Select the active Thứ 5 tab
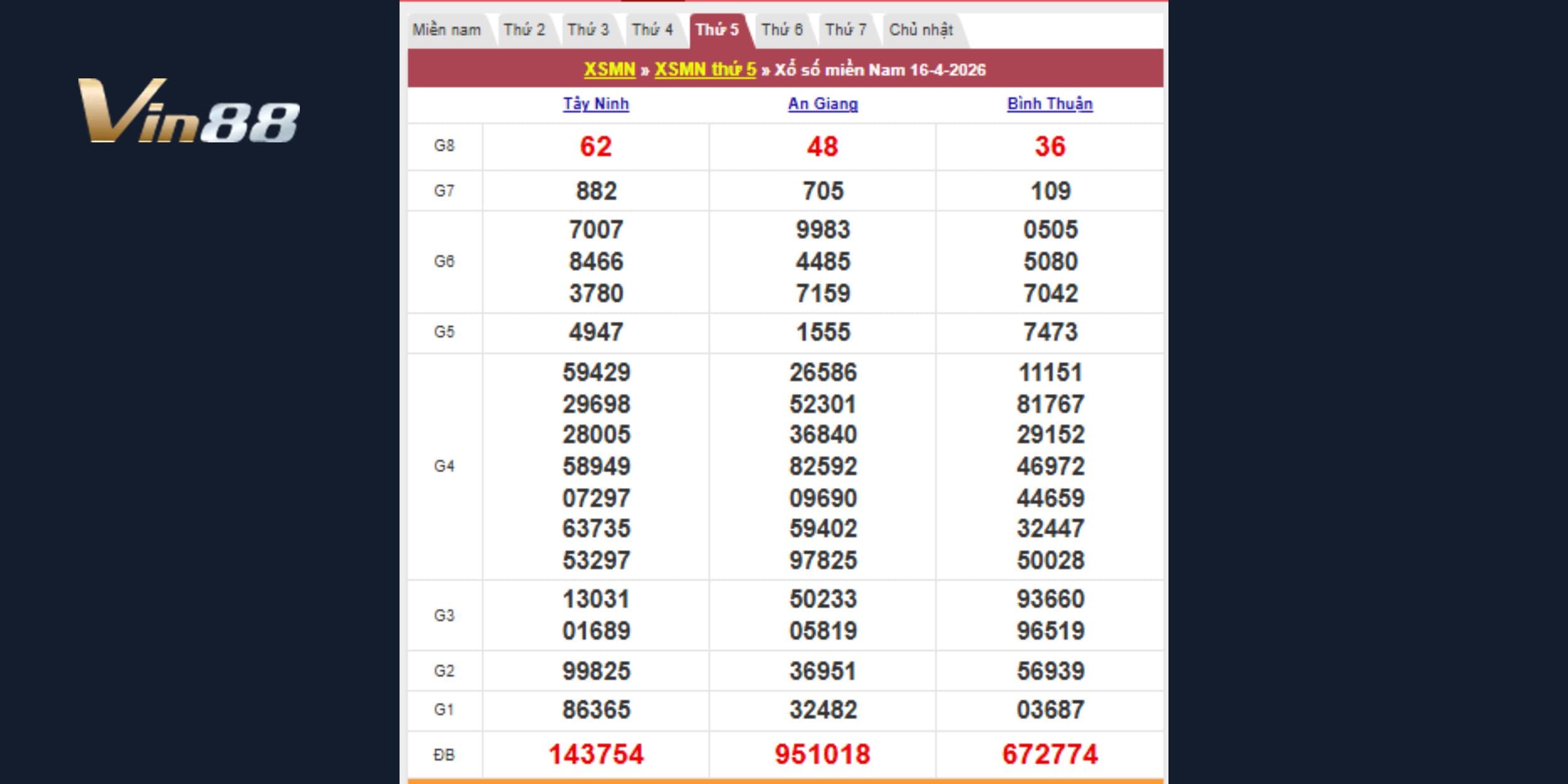1568x784 pixels. [x=718, y=30]
